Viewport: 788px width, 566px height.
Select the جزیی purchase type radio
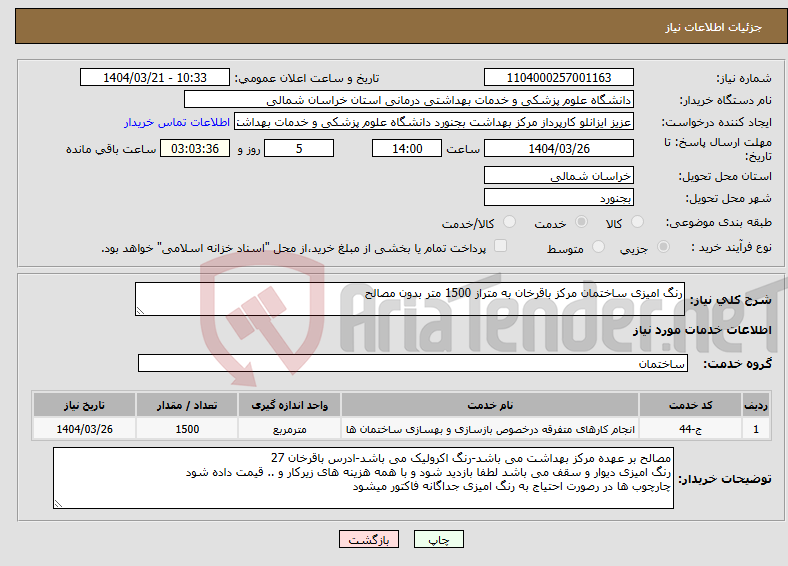pyautogui.click(x=663, y=247)
